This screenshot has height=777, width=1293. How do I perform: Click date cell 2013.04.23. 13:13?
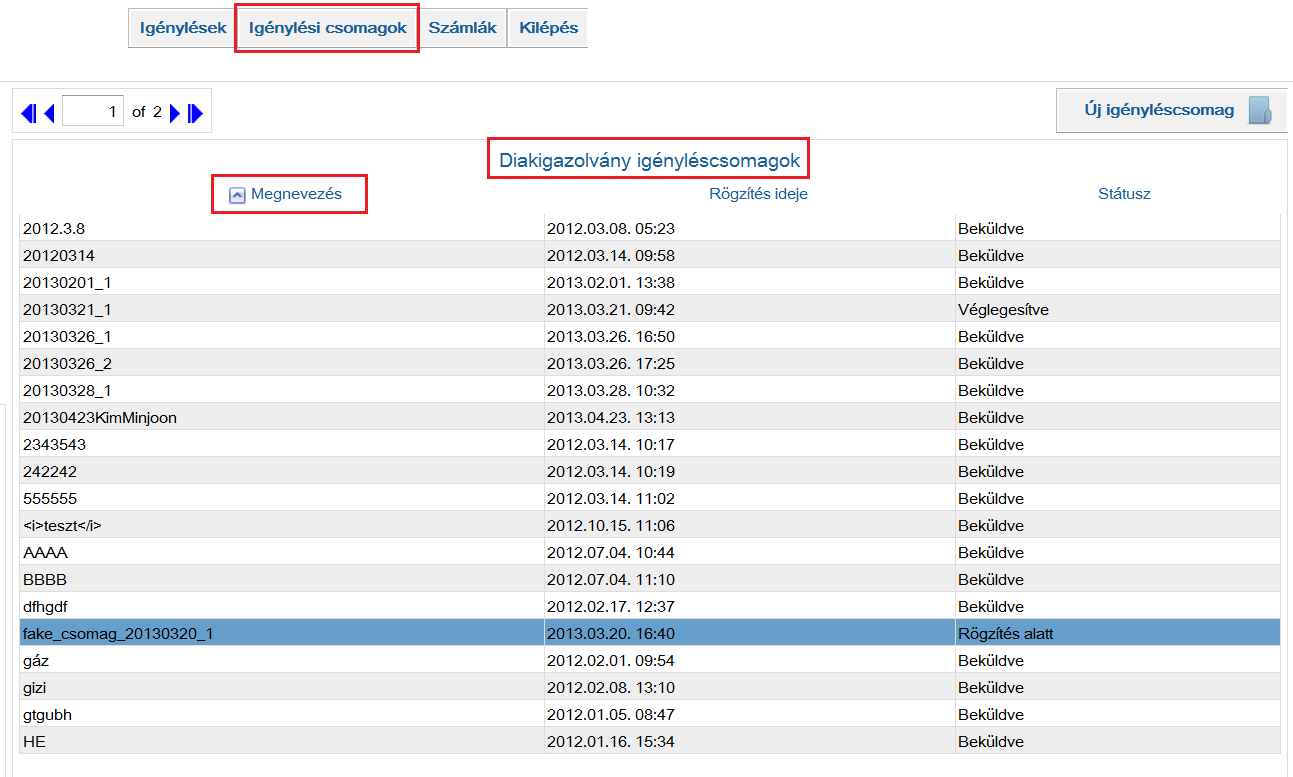point(750,417)
